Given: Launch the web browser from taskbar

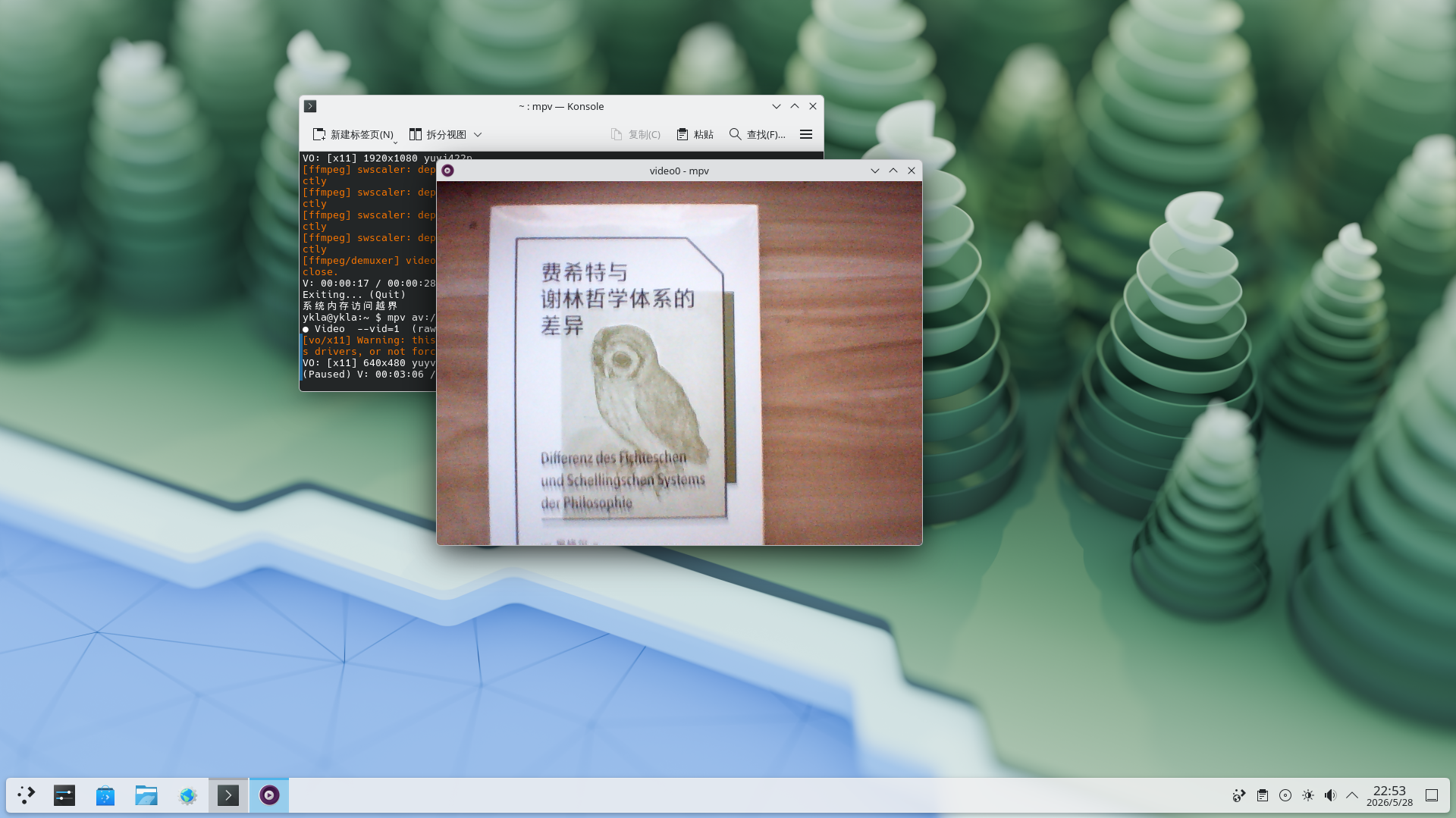Looking at the screenshot, I should click(x=187, y=795).
